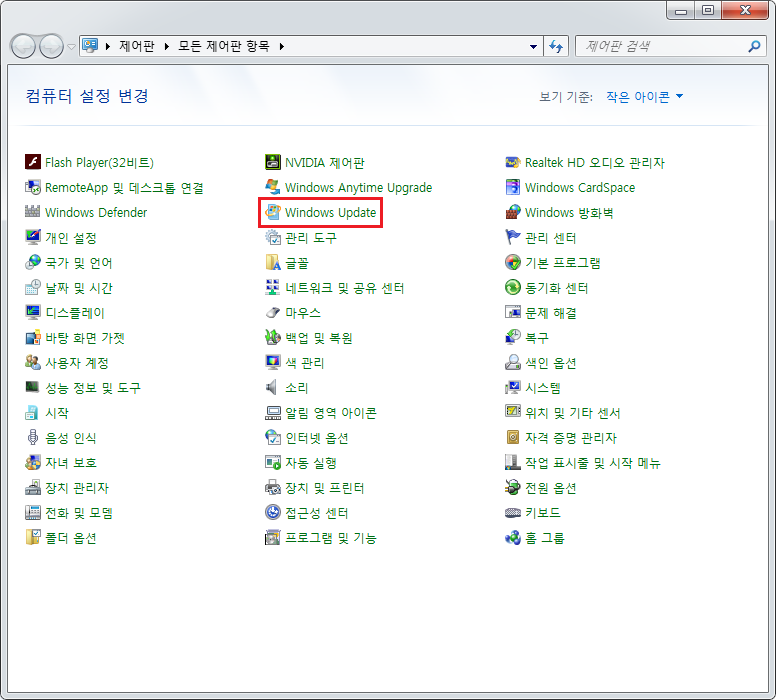This screenshot has width=776, height=700.
Task: Open the recent pages dropdown near nav buttons
Action: tap(72, 47)
